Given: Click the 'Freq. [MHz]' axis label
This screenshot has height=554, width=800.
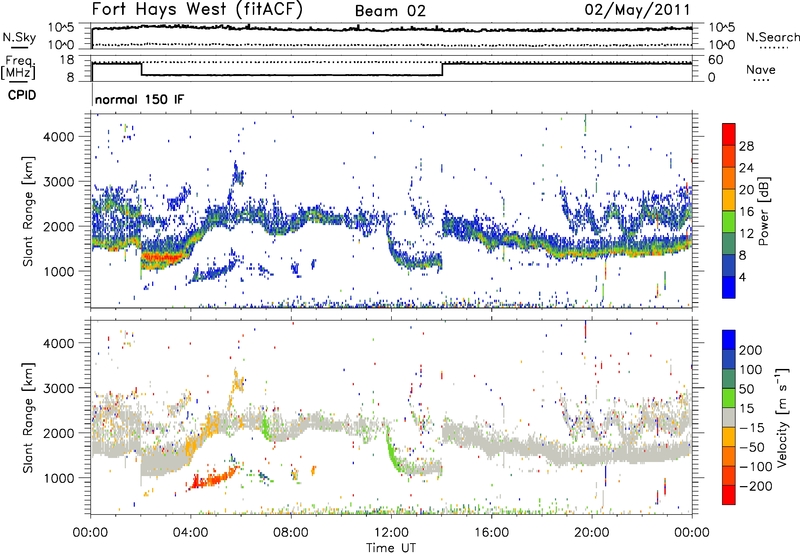Looking at the screenshot, I should point(18,67).
